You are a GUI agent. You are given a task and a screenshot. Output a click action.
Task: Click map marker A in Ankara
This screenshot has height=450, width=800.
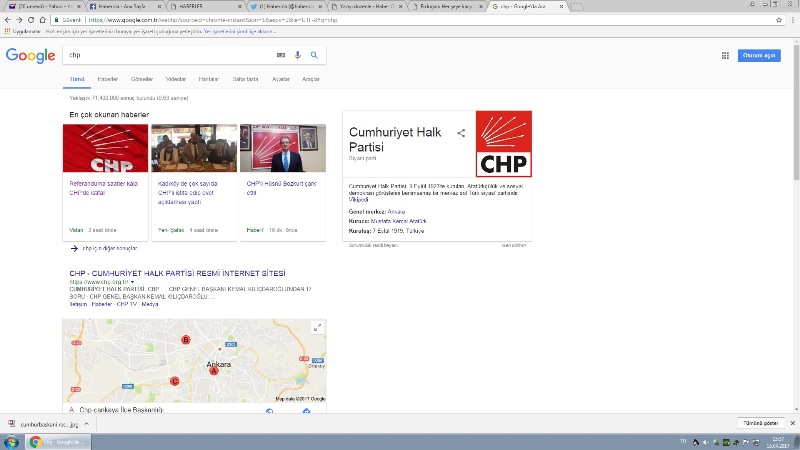(x=214, y=371)
